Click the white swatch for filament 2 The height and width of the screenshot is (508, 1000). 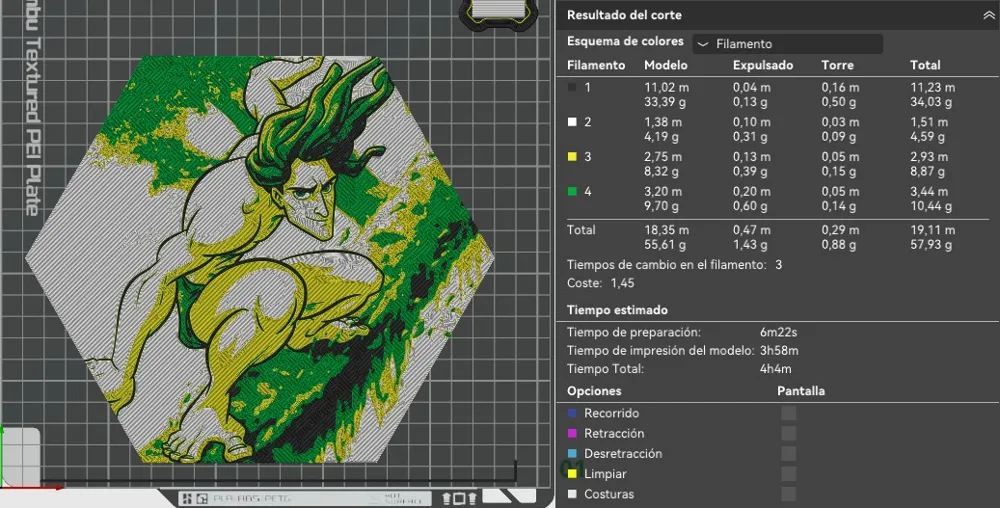[x=572, y=122]
